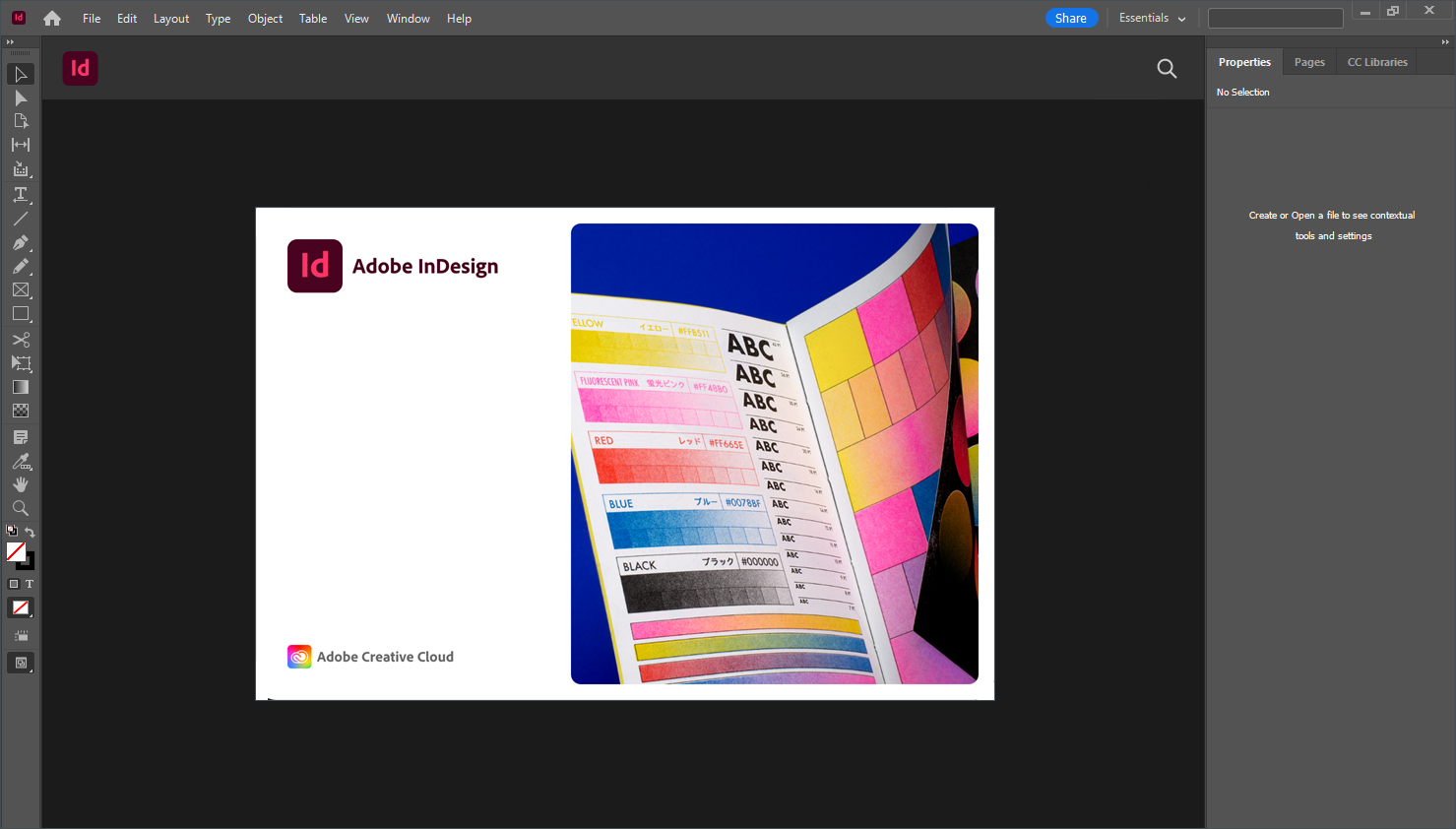Image resolution: width=1456 pixels, height=829 pixels.
Task: Open the Layout menu
Action: (x=171, y=19)
